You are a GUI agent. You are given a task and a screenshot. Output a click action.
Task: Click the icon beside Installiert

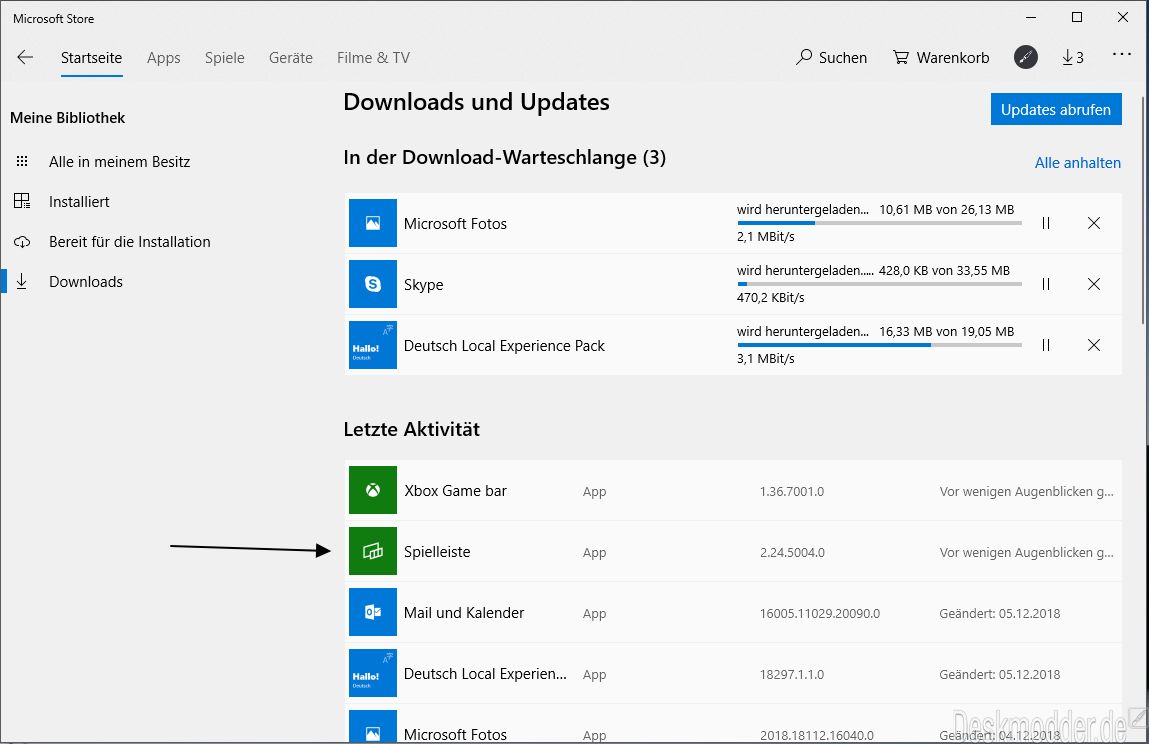[x=22, y=201]
